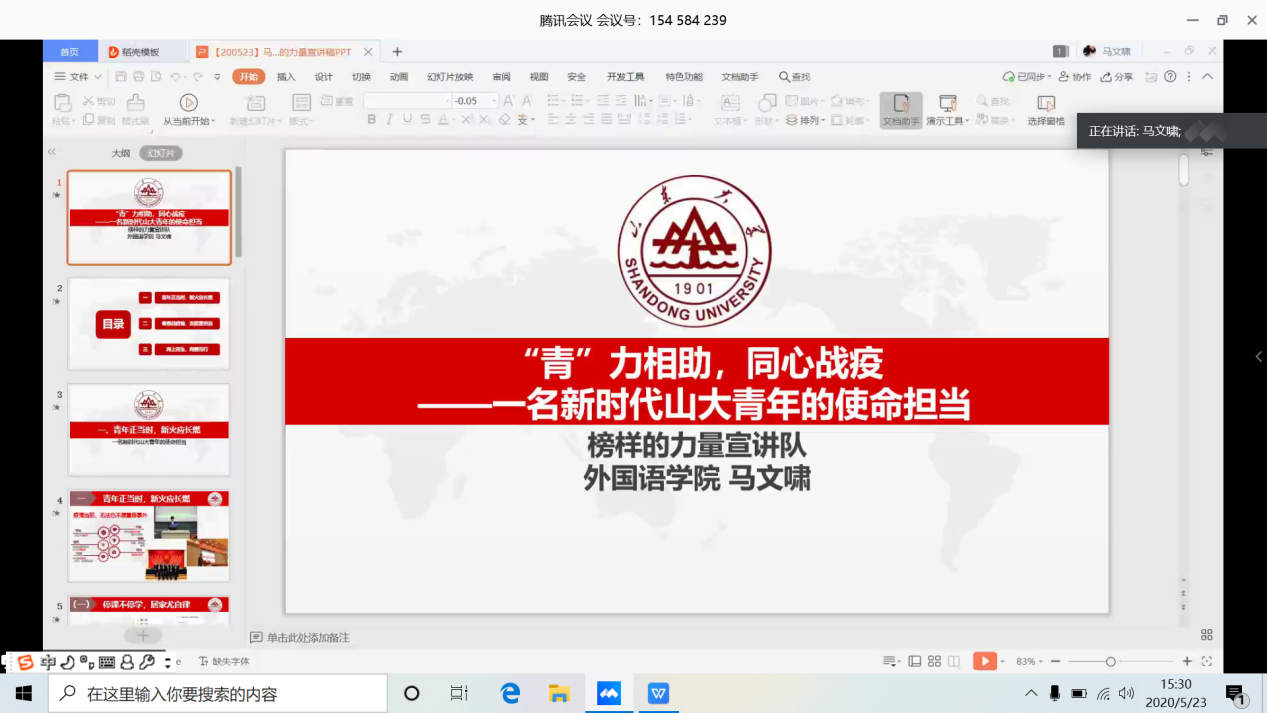
Task: Adjust the zoom slider handle
Action: [1110, 661]
